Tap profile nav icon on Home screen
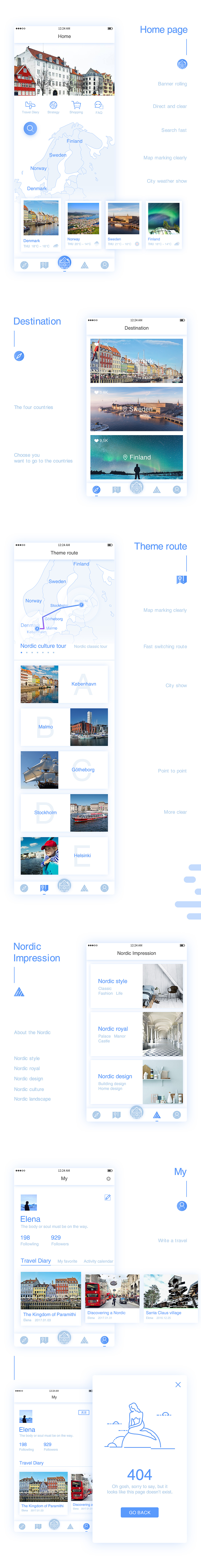The width and height of the screenshot is (201, 1568). [105, 265]
